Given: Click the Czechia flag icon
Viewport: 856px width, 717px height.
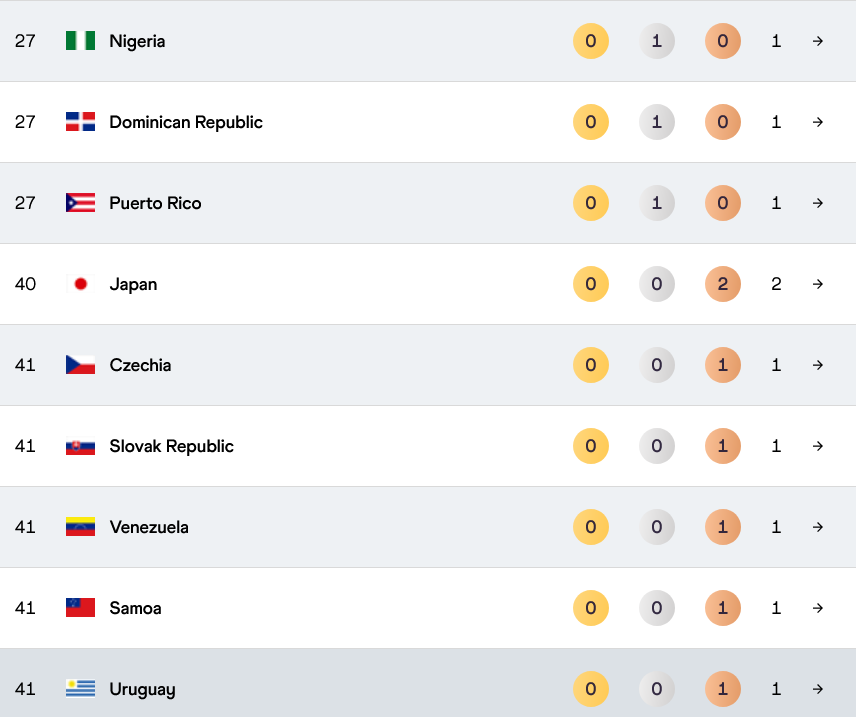Looking at the screenshot, I should pos(80,365).
